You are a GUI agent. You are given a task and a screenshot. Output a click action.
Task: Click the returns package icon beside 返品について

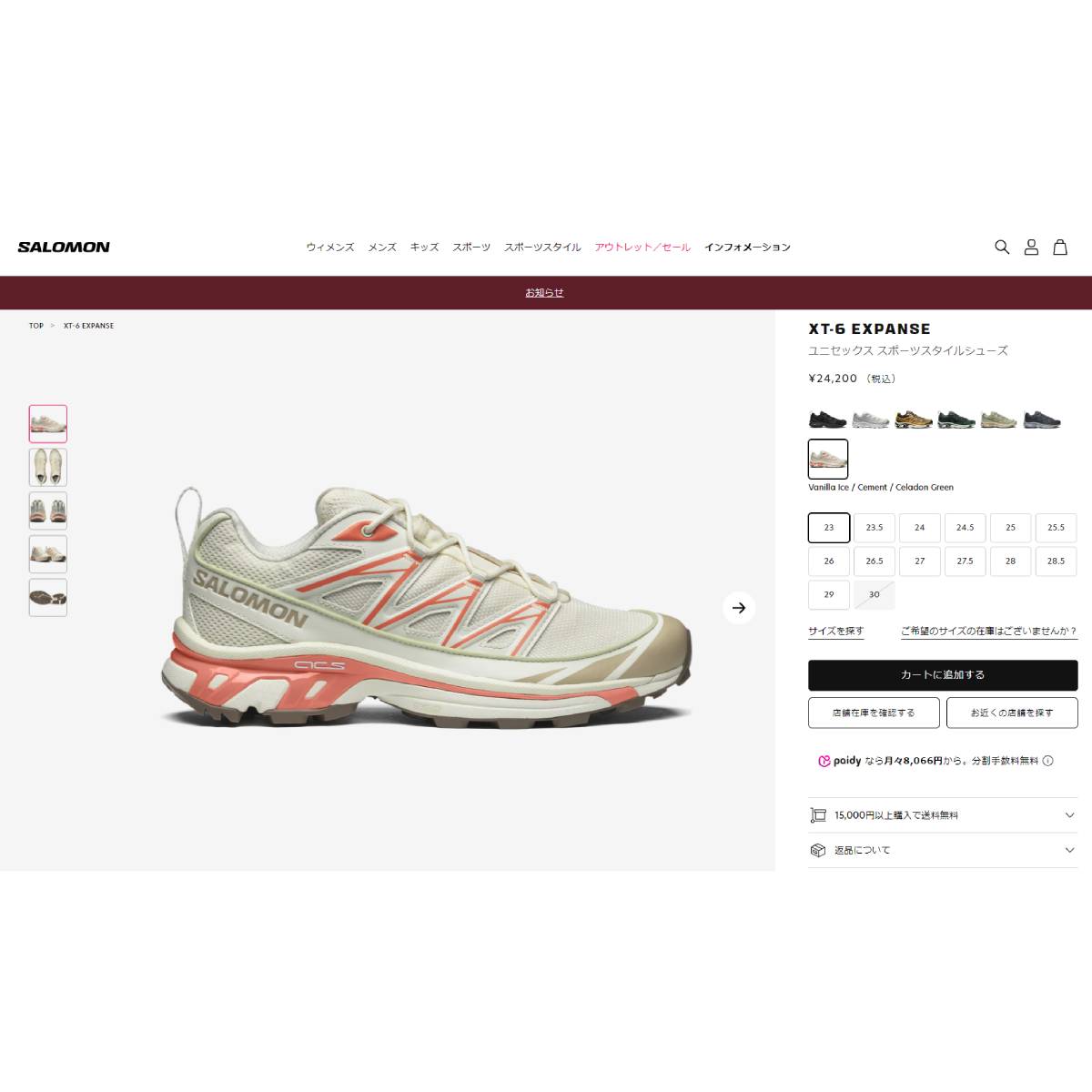tap(818, 850)
